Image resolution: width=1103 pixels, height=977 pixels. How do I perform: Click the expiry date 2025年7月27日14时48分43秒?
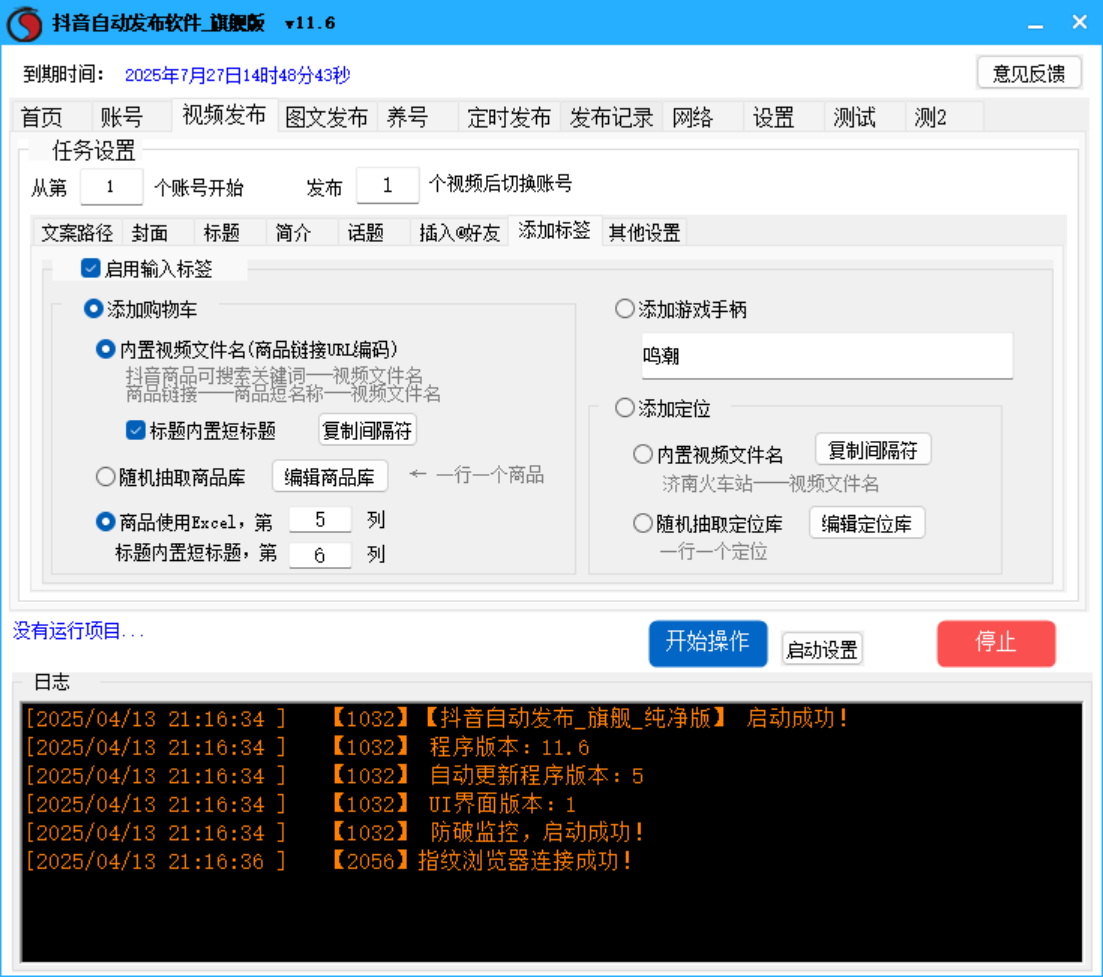click(237, 75)
